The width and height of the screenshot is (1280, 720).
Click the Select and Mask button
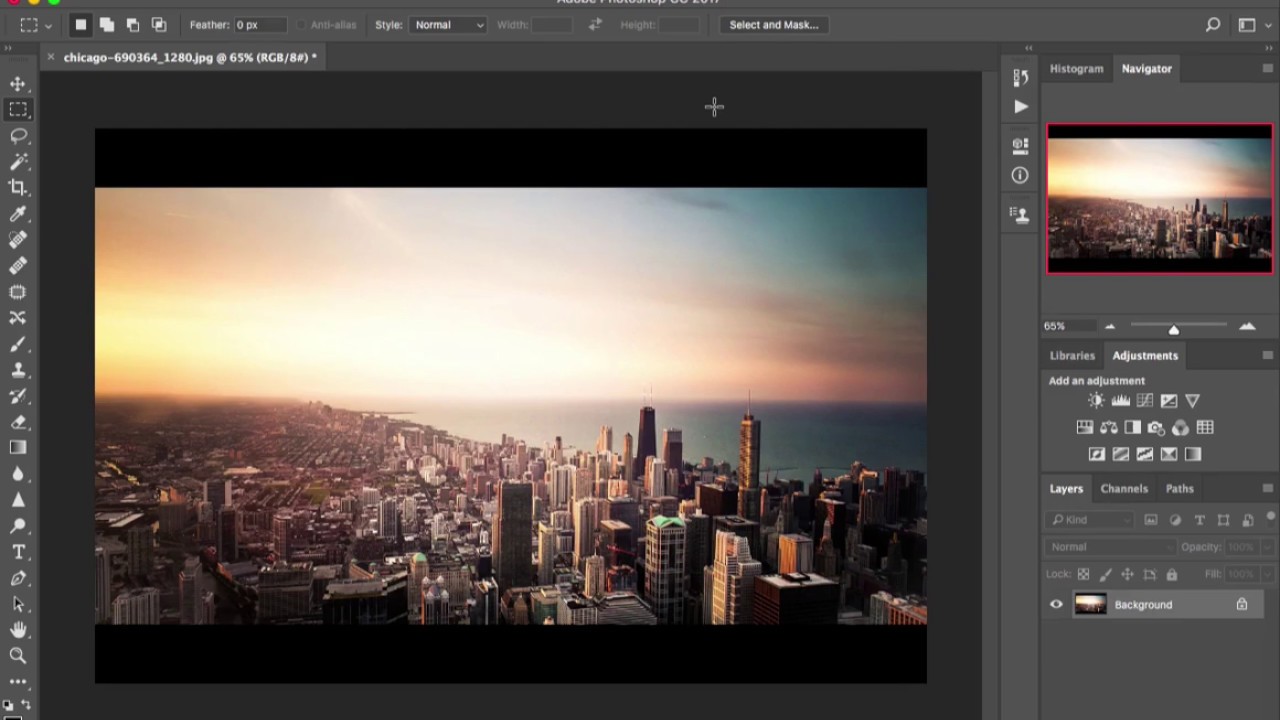tap(773, 25)
